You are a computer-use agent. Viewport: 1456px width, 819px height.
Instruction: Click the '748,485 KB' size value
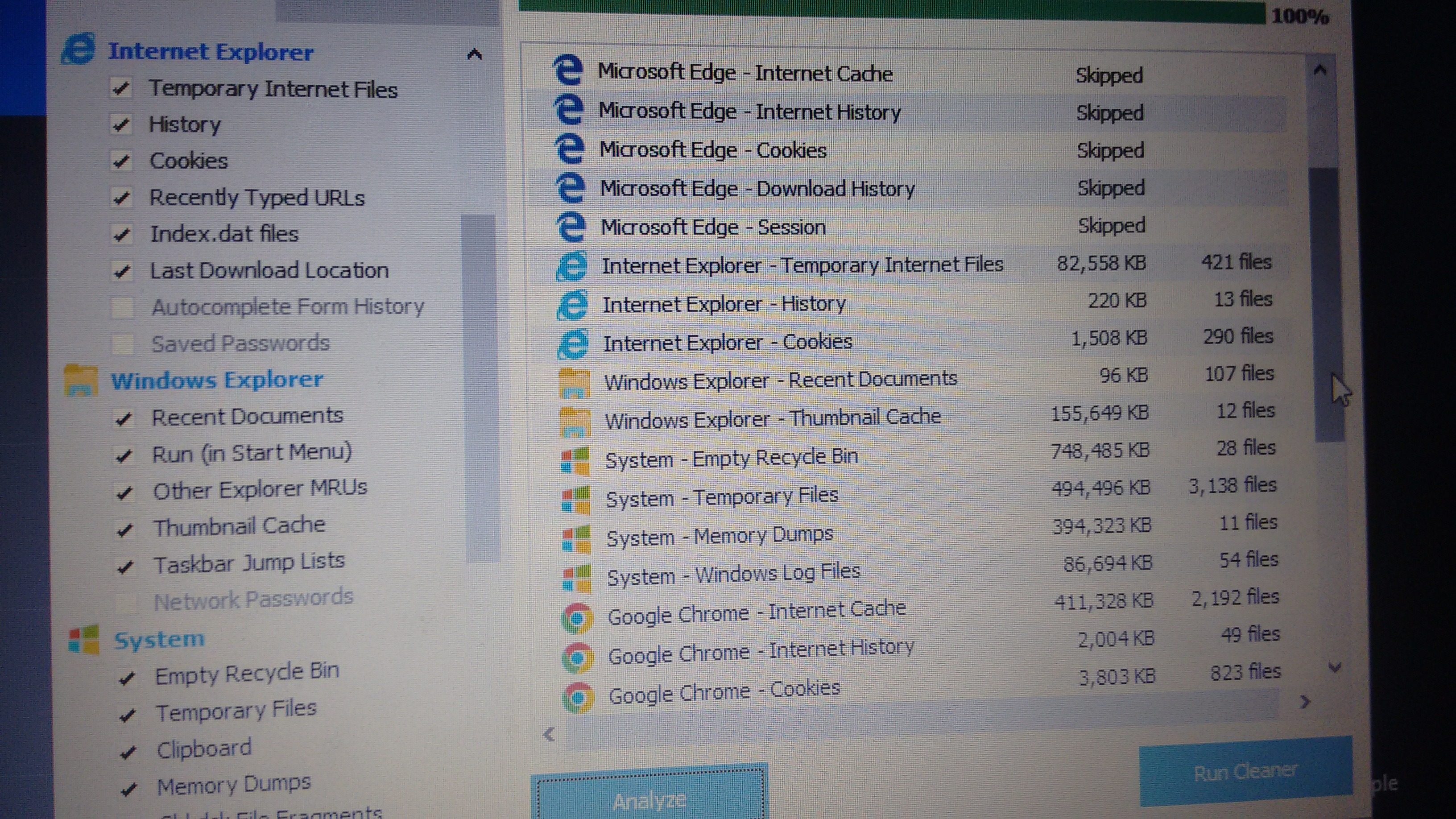point(1100,451)
